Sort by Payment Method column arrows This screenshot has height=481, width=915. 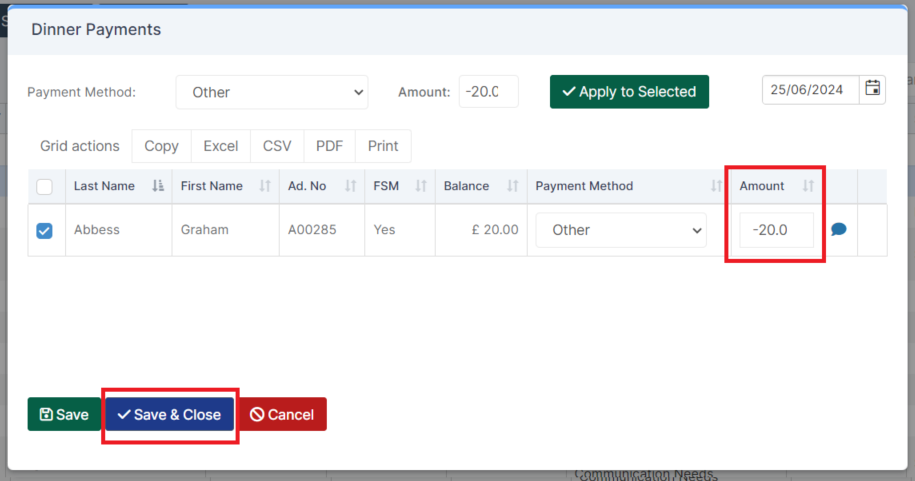click(716, 186)
